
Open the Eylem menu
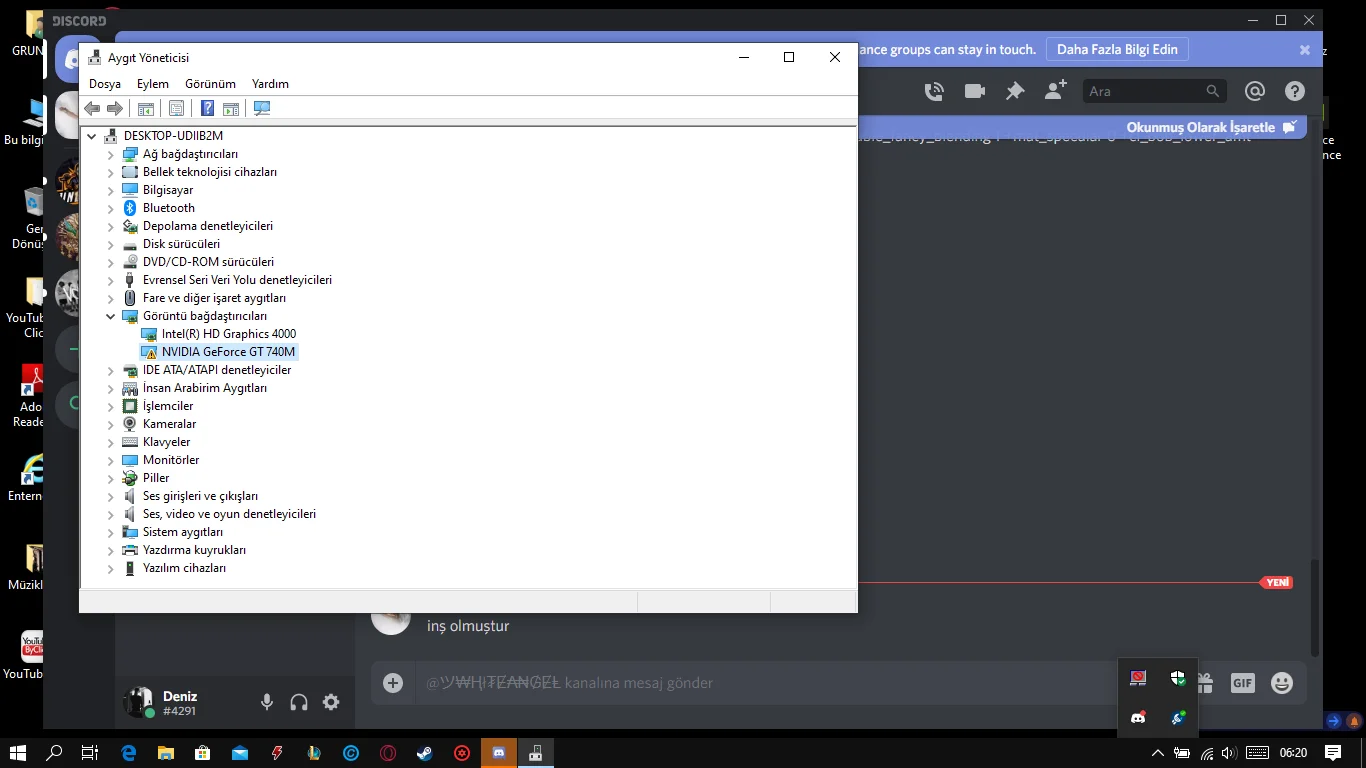tap(153, 84)
